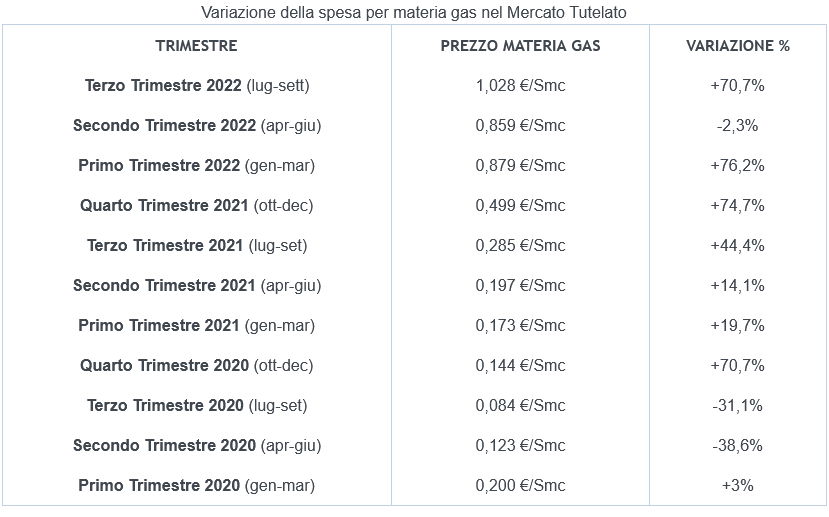Viewport: 829px width, 517px height.
Task: Click the +76,2% variation value
Action: point(738,166)
